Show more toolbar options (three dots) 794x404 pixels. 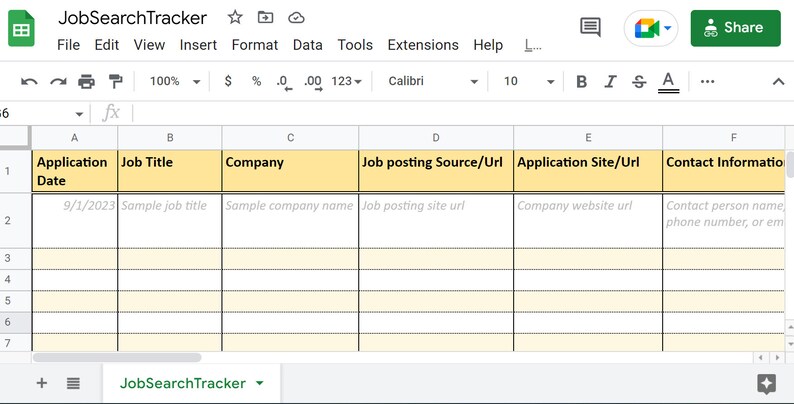(707, 82)
